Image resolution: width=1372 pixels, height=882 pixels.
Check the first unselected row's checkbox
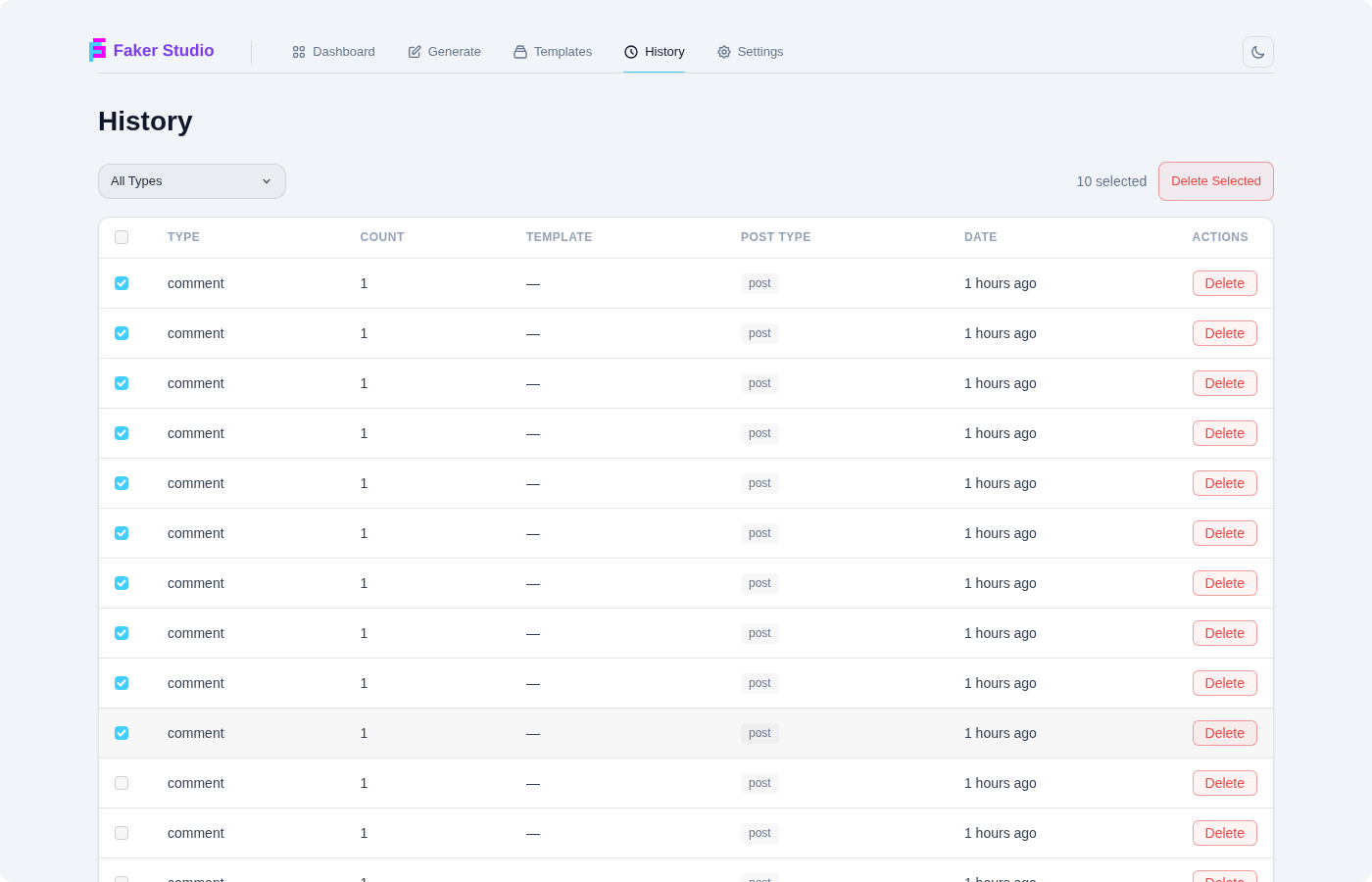(x=122, y=783)
